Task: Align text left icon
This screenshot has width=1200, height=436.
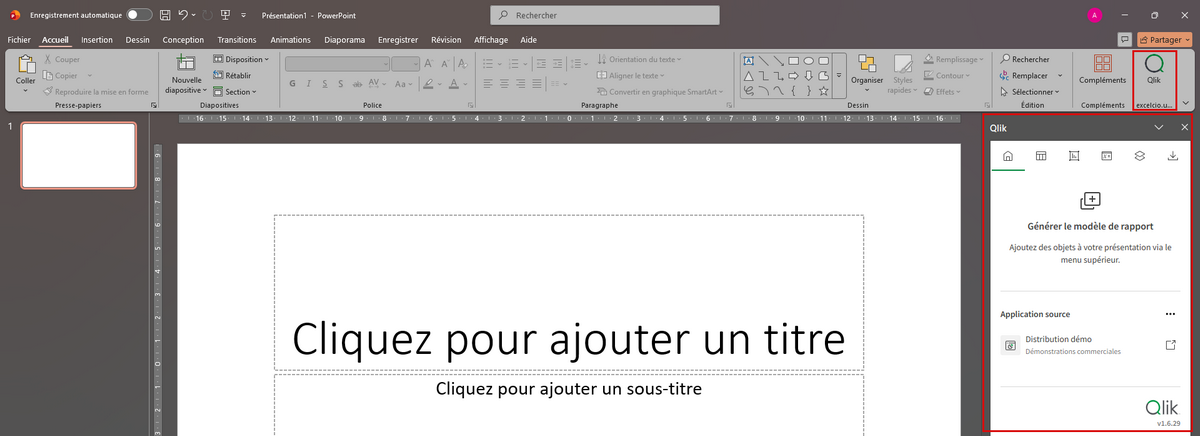Action: [488, 84]
